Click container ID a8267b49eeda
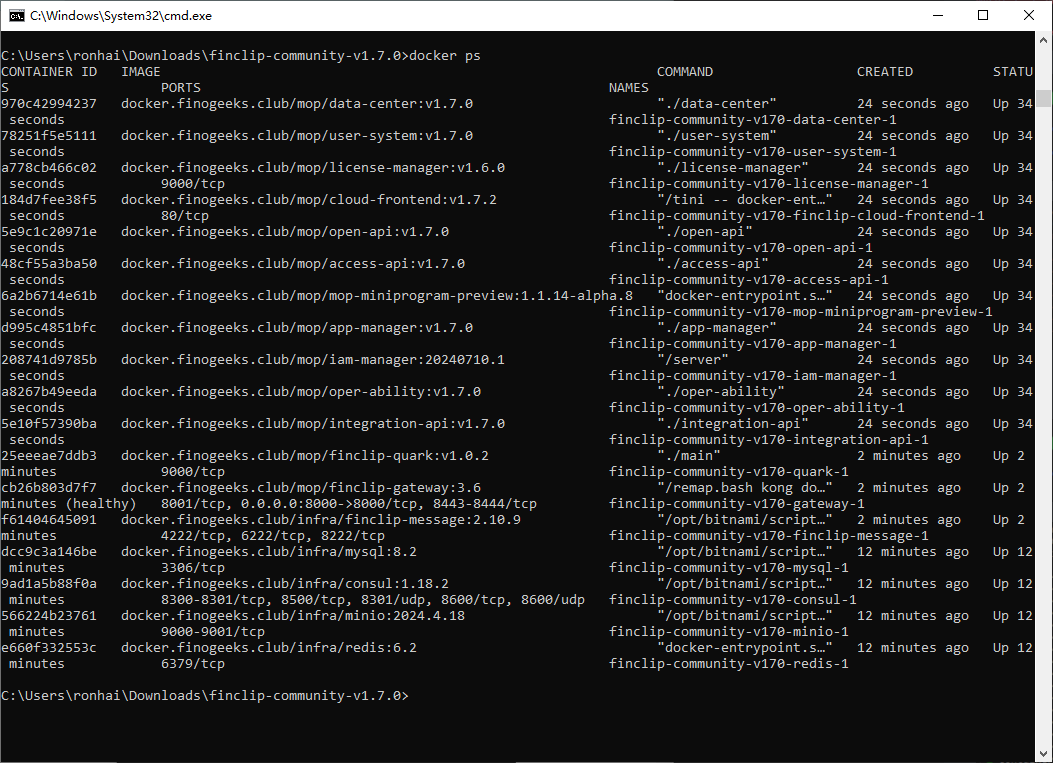The height and width of the screenshot is (763, 1053). (x=49, y=392)
